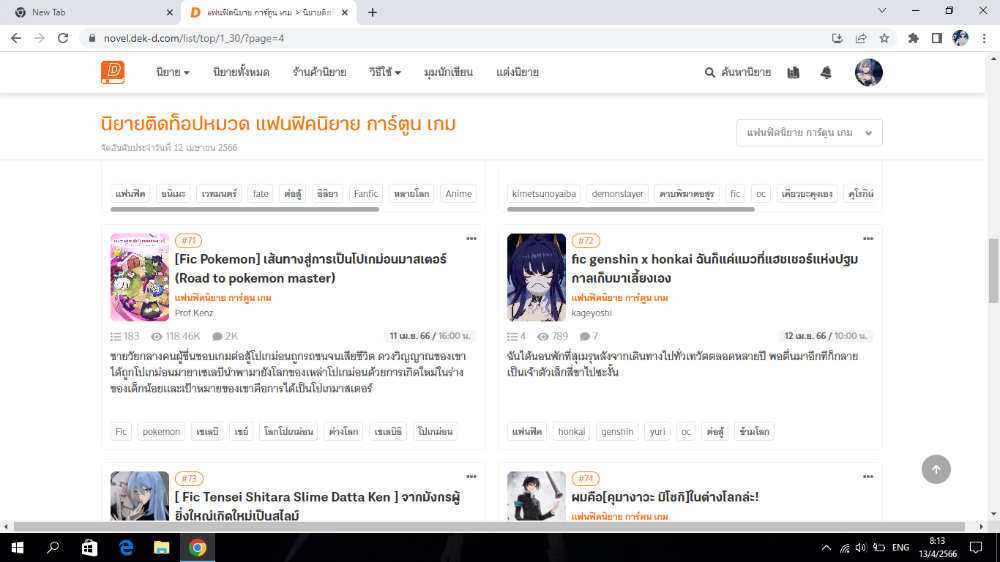This screenshot has height=562, width=1000.
Task: Open volume control in system tray
Action: pyautogui.click(x=861, y=547)
